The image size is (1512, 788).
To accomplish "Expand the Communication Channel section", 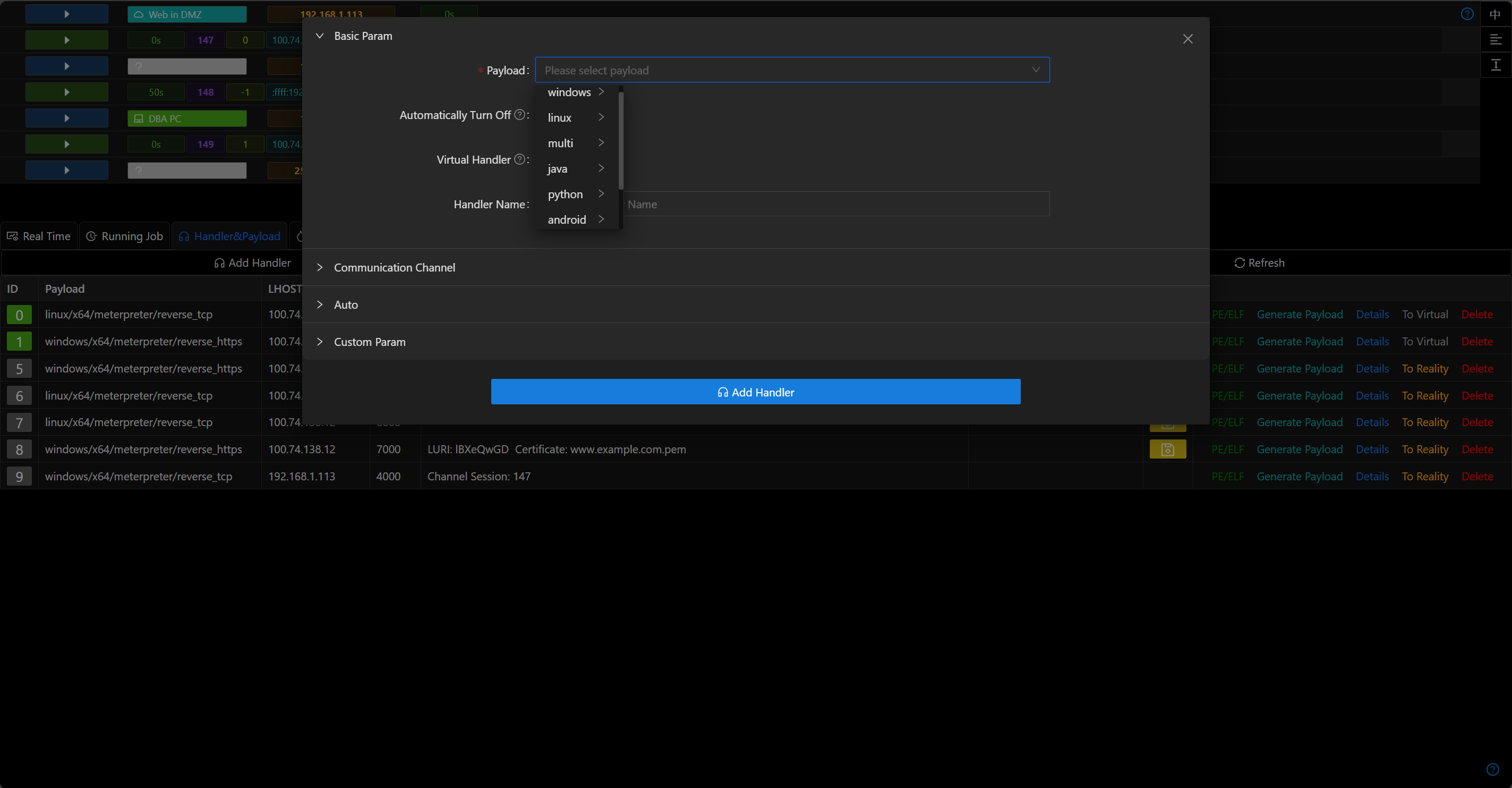I will (x=394, y=267).
